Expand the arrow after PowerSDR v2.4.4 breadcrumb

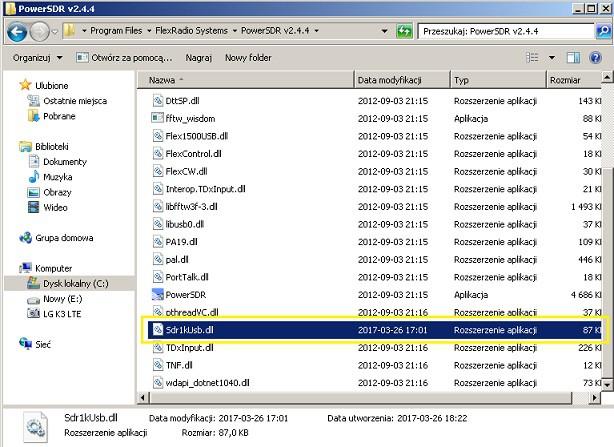pyautogui.click(x=316, y=31)
